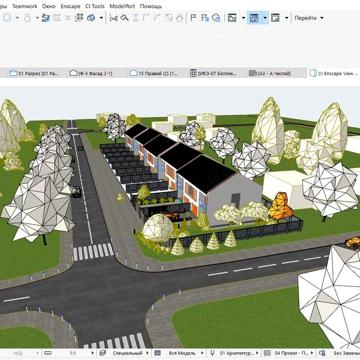This screenshot has height=360, width=360.
Task: Click the flag P icon in toolbar
Action: [x=193, y=18]
